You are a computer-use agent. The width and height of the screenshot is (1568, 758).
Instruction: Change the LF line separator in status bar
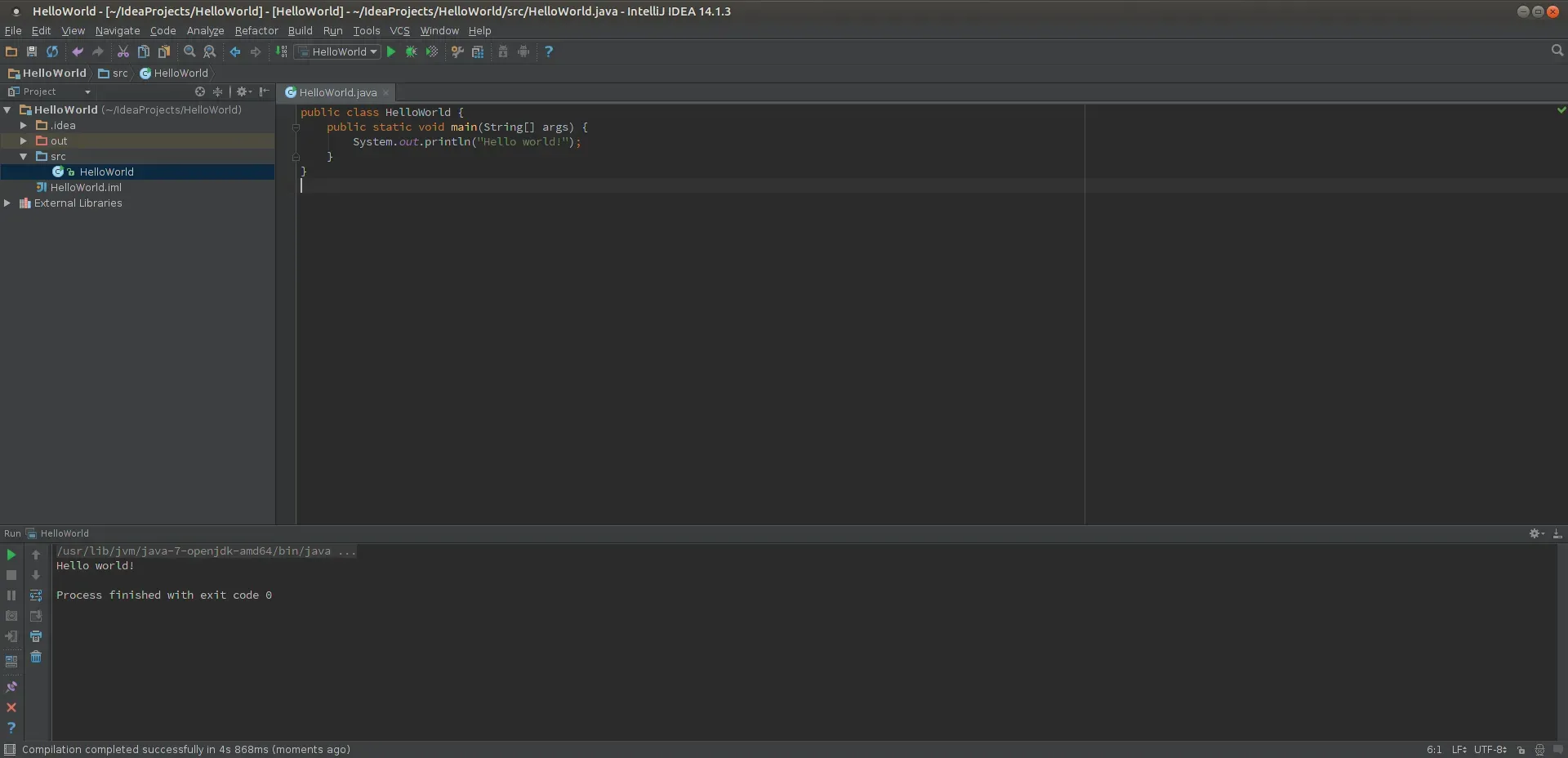click(1459, 750)
